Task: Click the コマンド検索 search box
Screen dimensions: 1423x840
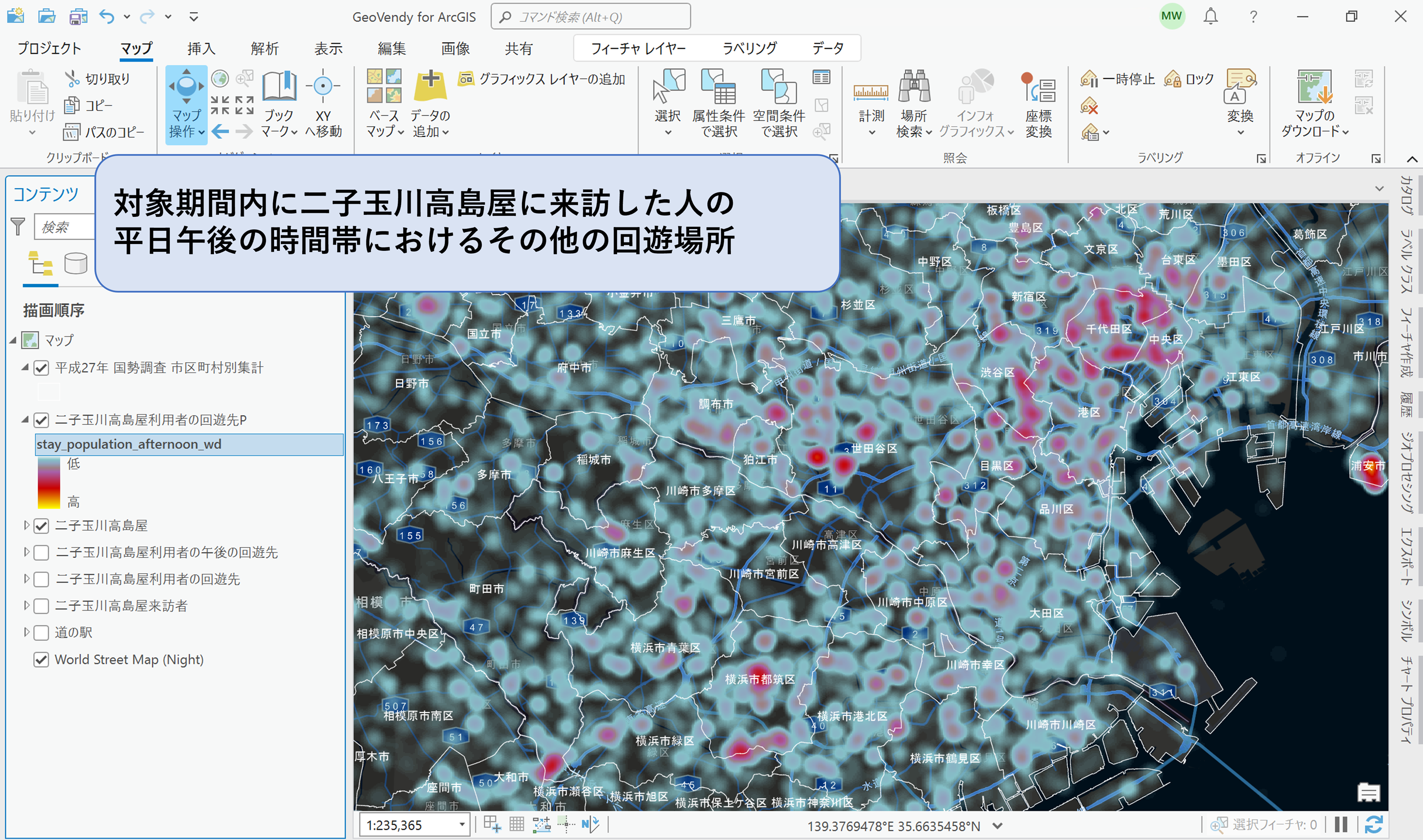Action: (x=590, y=17)
